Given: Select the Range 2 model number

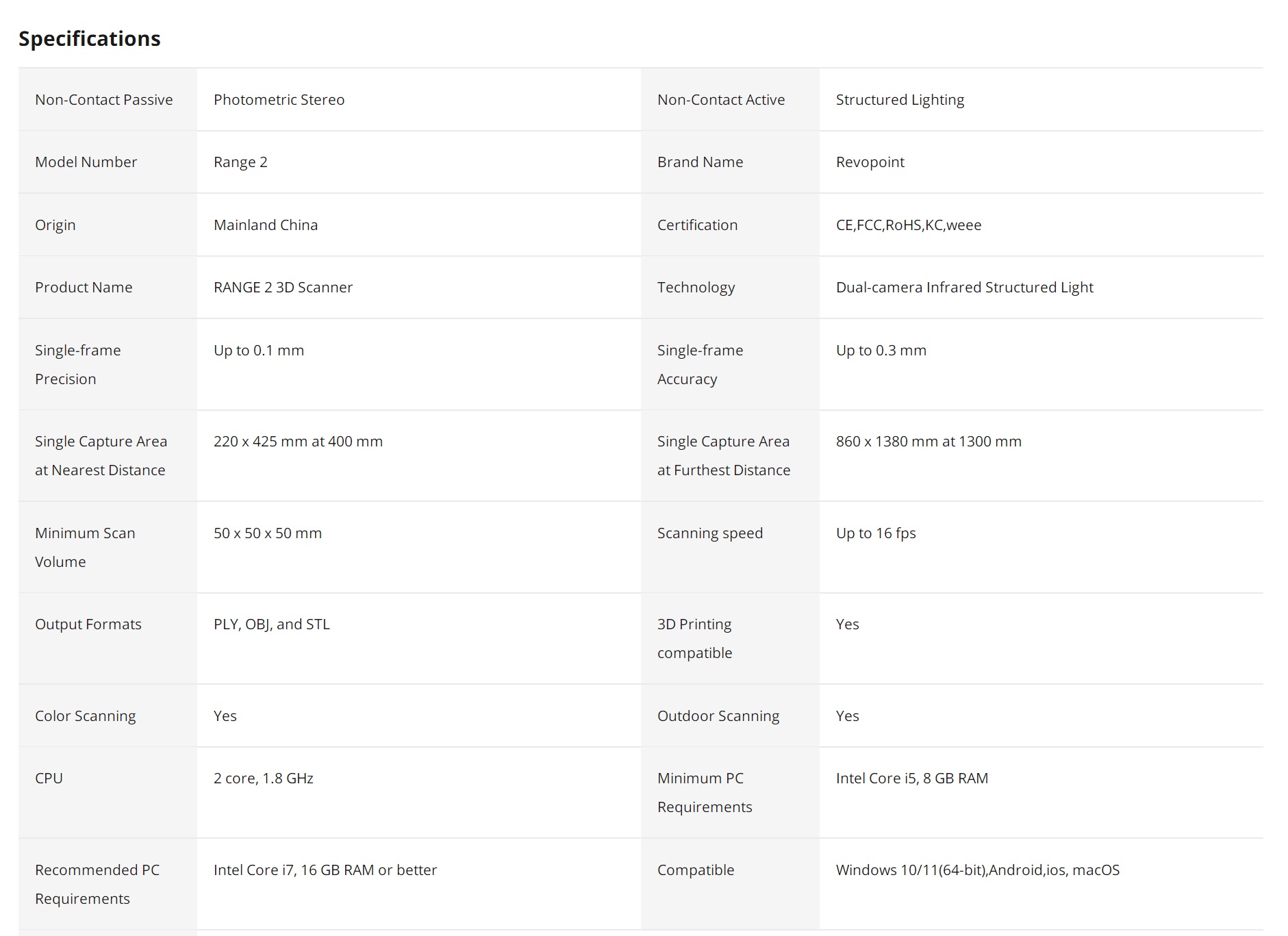Looking at the screenshot, I should point(240,162).
